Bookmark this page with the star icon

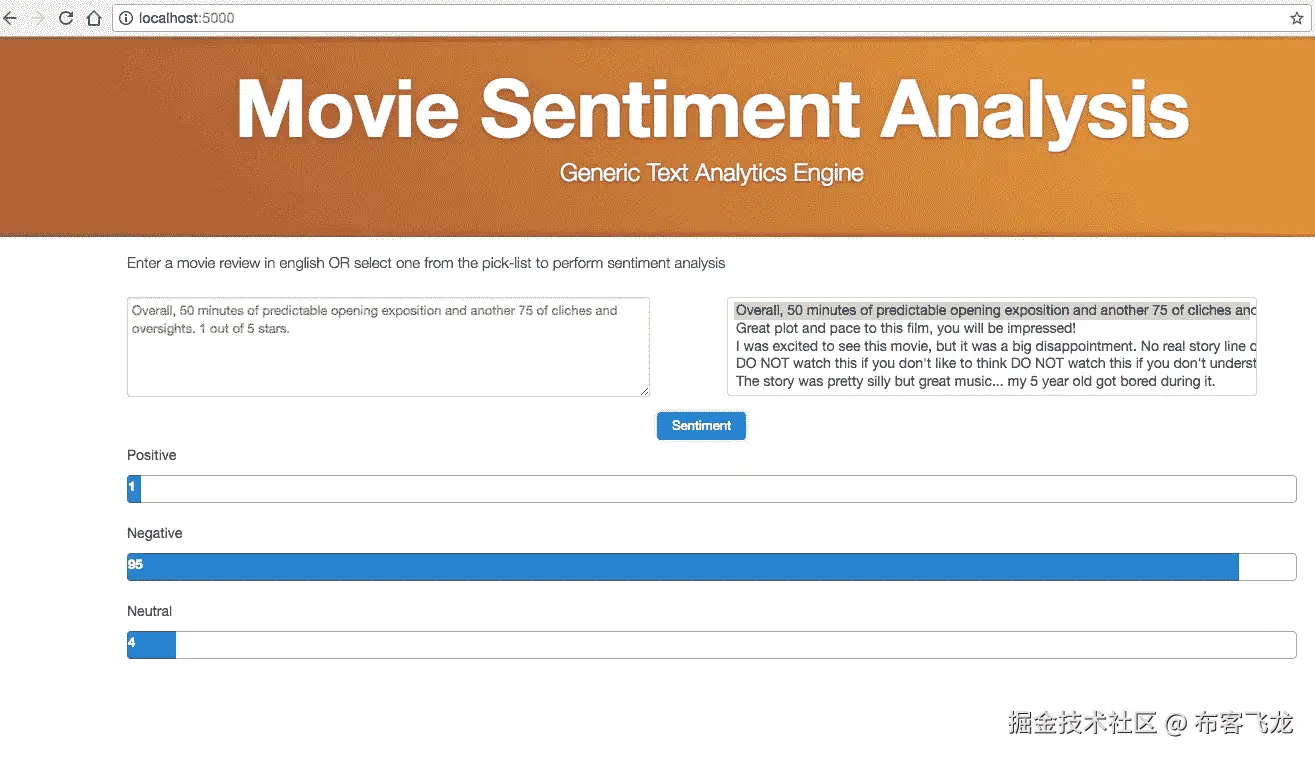click(x=1297, y=18)
